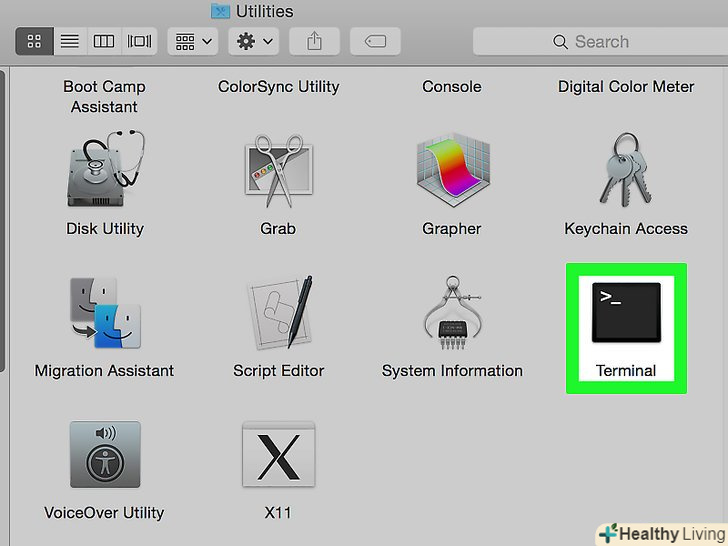Click the Disk Utility name label
Viewport: 728px width, 546px height.
coord(105,229)
